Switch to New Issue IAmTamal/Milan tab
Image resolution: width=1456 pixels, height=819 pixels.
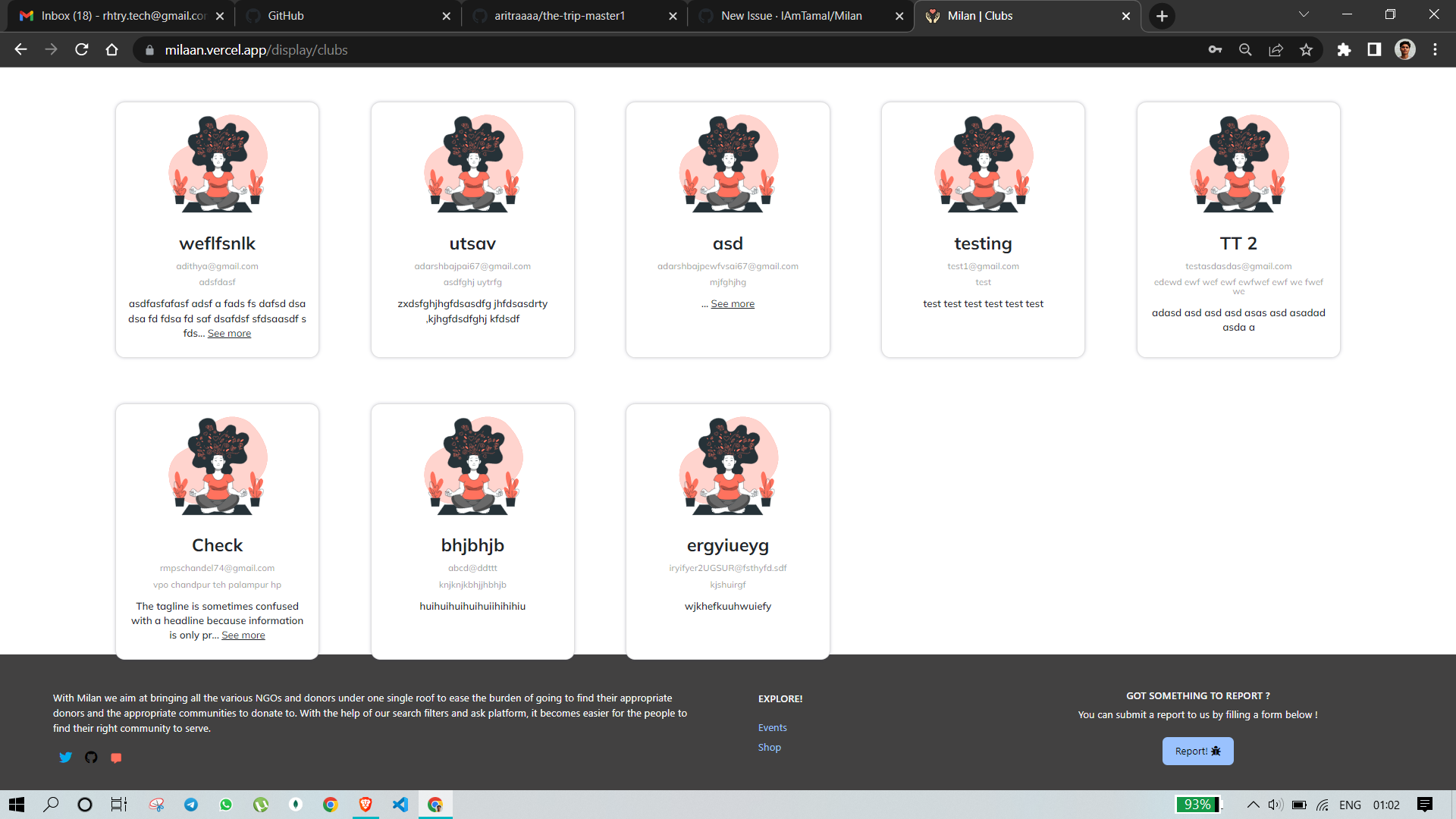point(791,16)
